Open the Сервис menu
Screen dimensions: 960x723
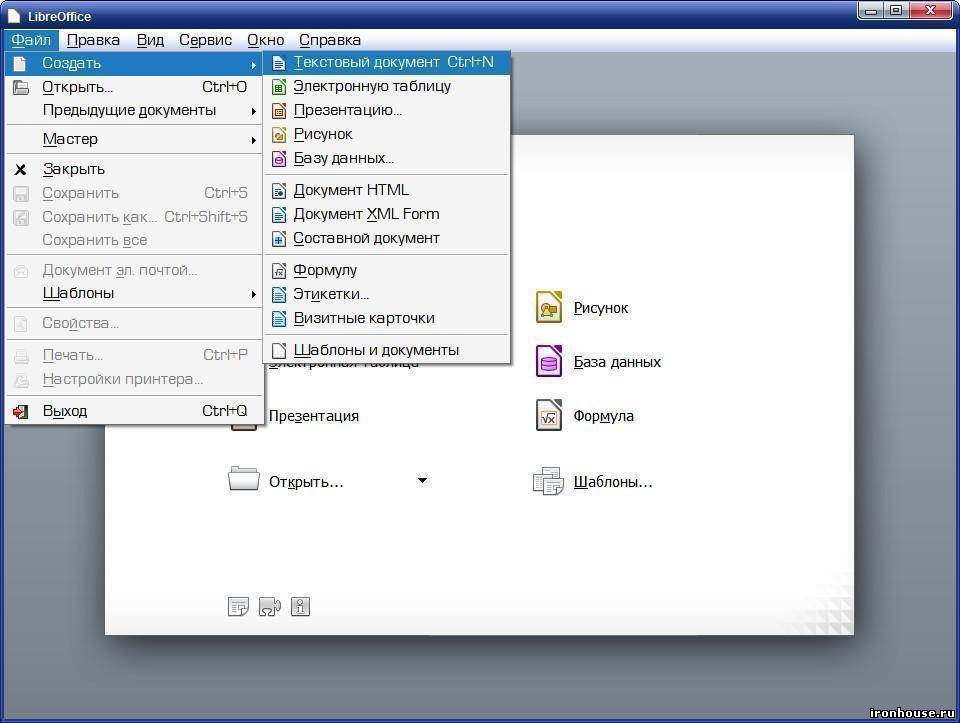pos(205,40)
